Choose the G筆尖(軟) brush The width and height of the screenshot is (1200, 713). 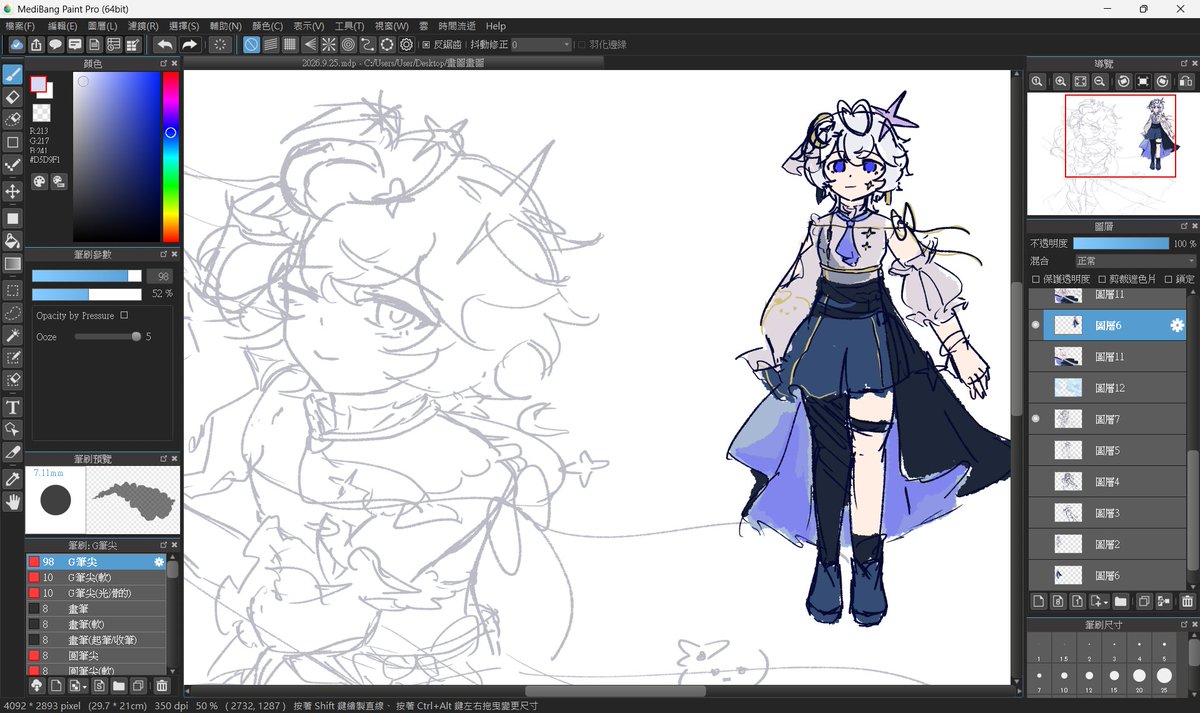97,578
